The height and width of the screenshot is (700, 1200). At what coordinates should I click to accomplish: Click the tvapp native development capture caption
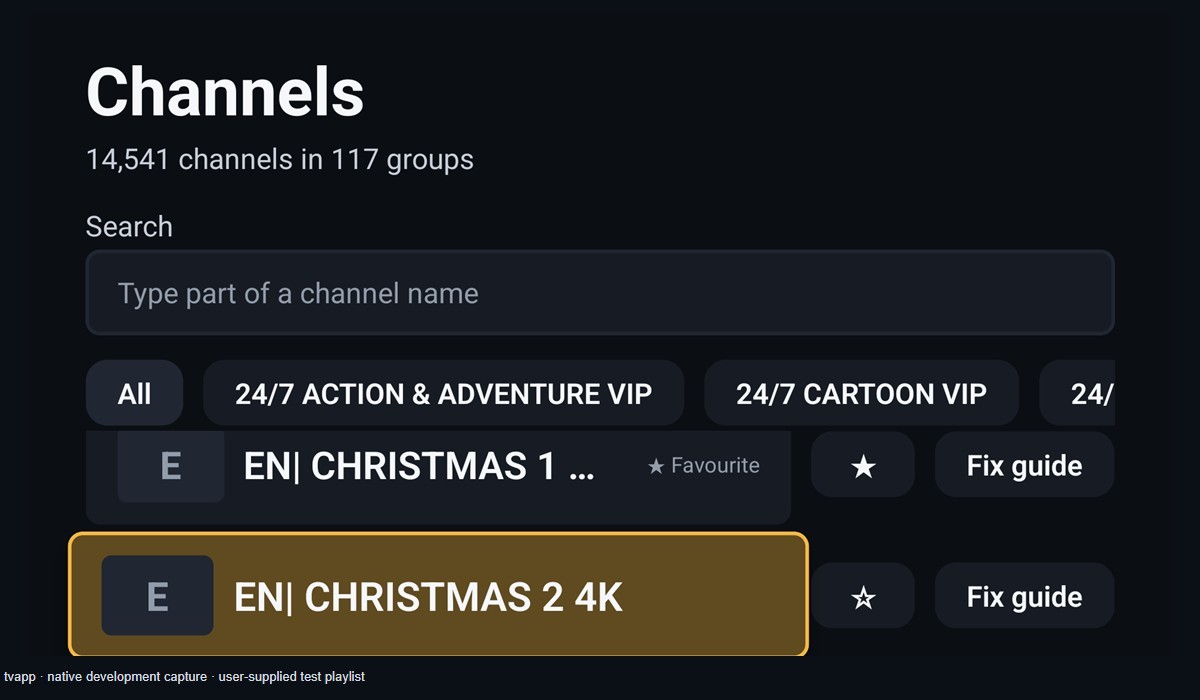[184, 677]
